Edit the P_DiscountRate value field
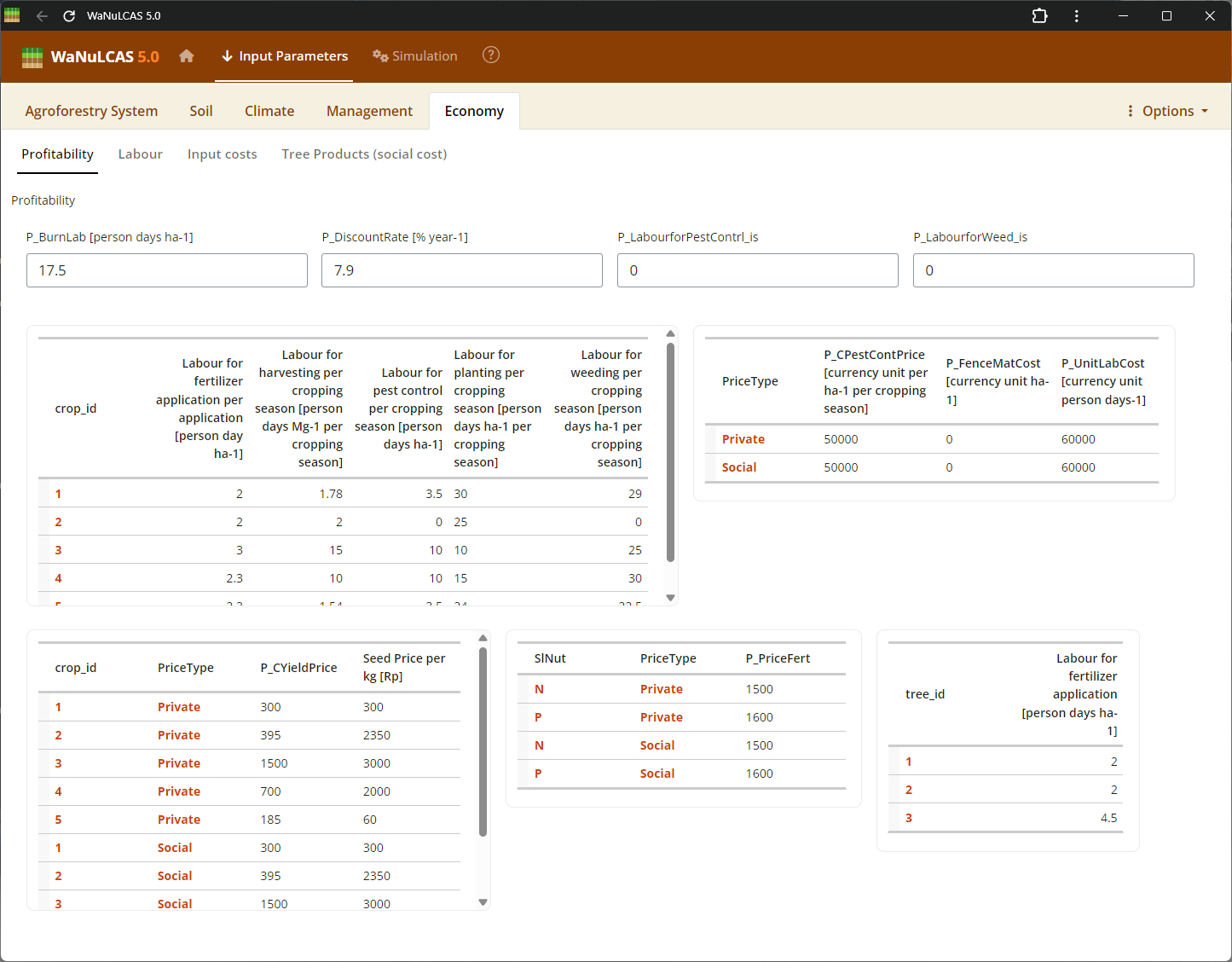 coord(462,270)
